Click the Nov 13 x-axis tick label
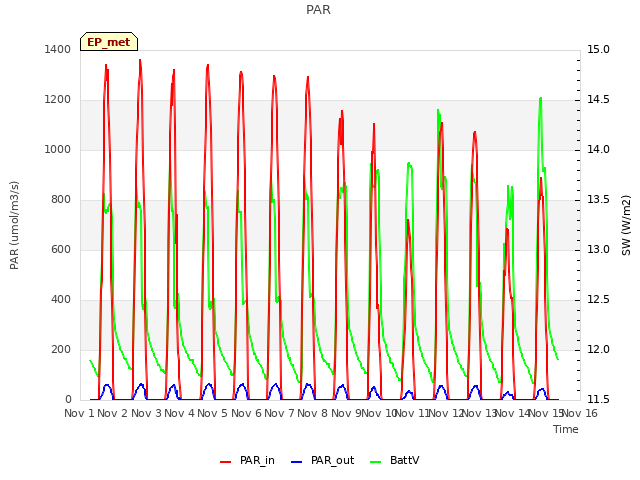Image resolution: width=640 pixels, height=480 pixels. click(478, 413)
